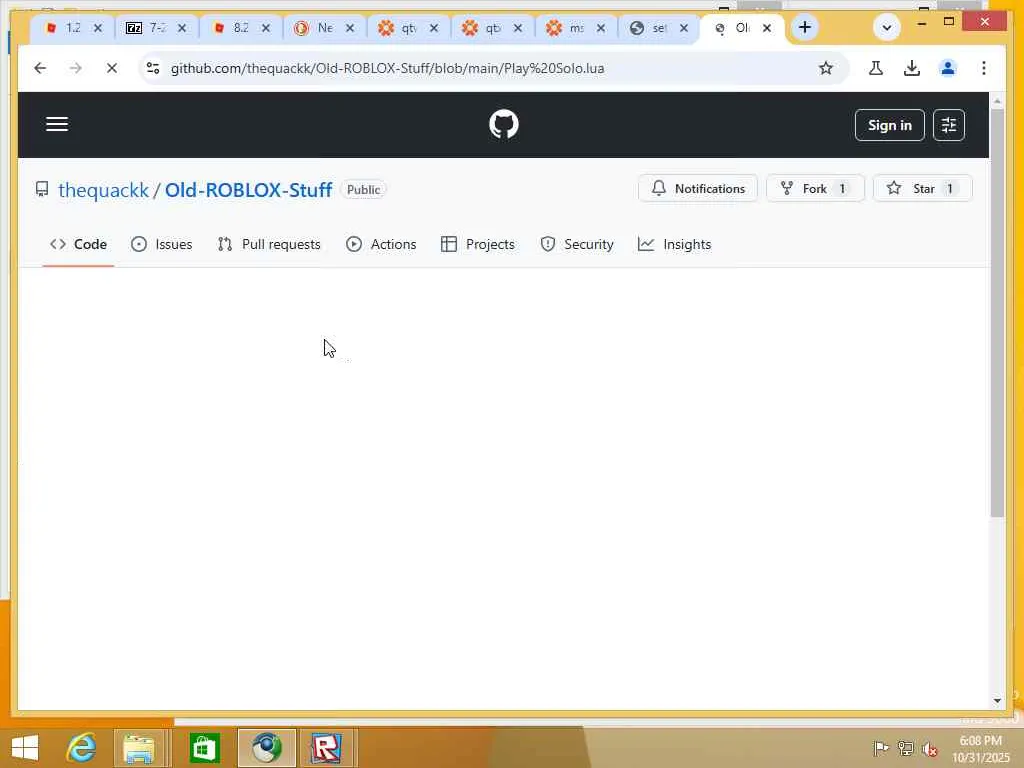Open Chrome three-dot menu
1024x768 pixels.
[984, 68]
